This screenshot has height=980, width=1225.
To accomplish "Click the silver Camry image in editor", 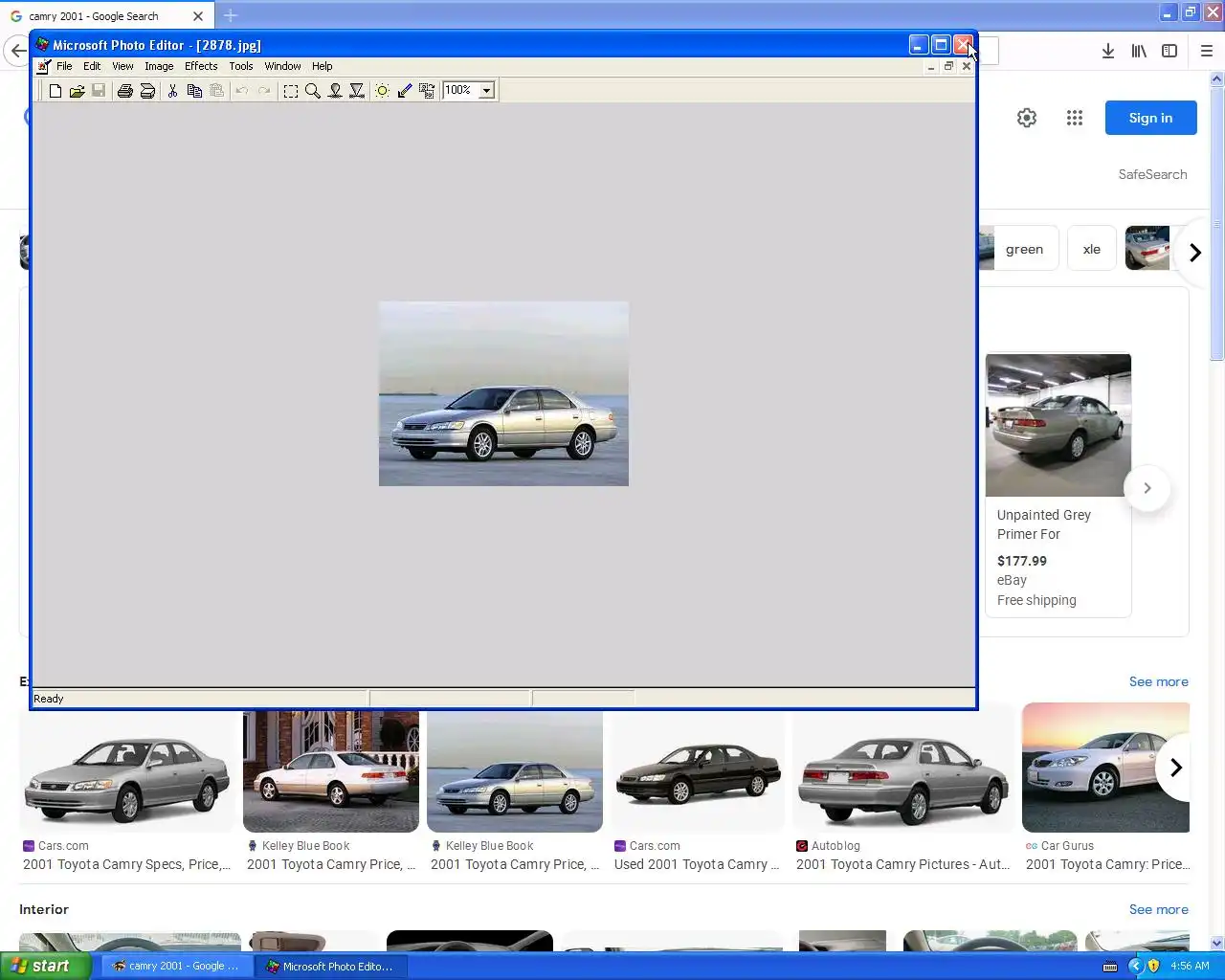I will pos(503,393).
